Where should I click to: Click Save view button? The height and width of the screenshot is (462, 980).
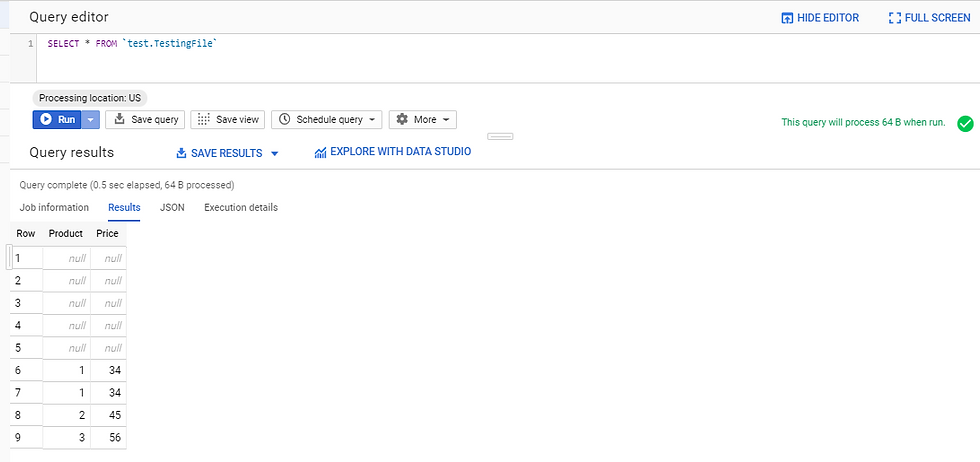228,119
